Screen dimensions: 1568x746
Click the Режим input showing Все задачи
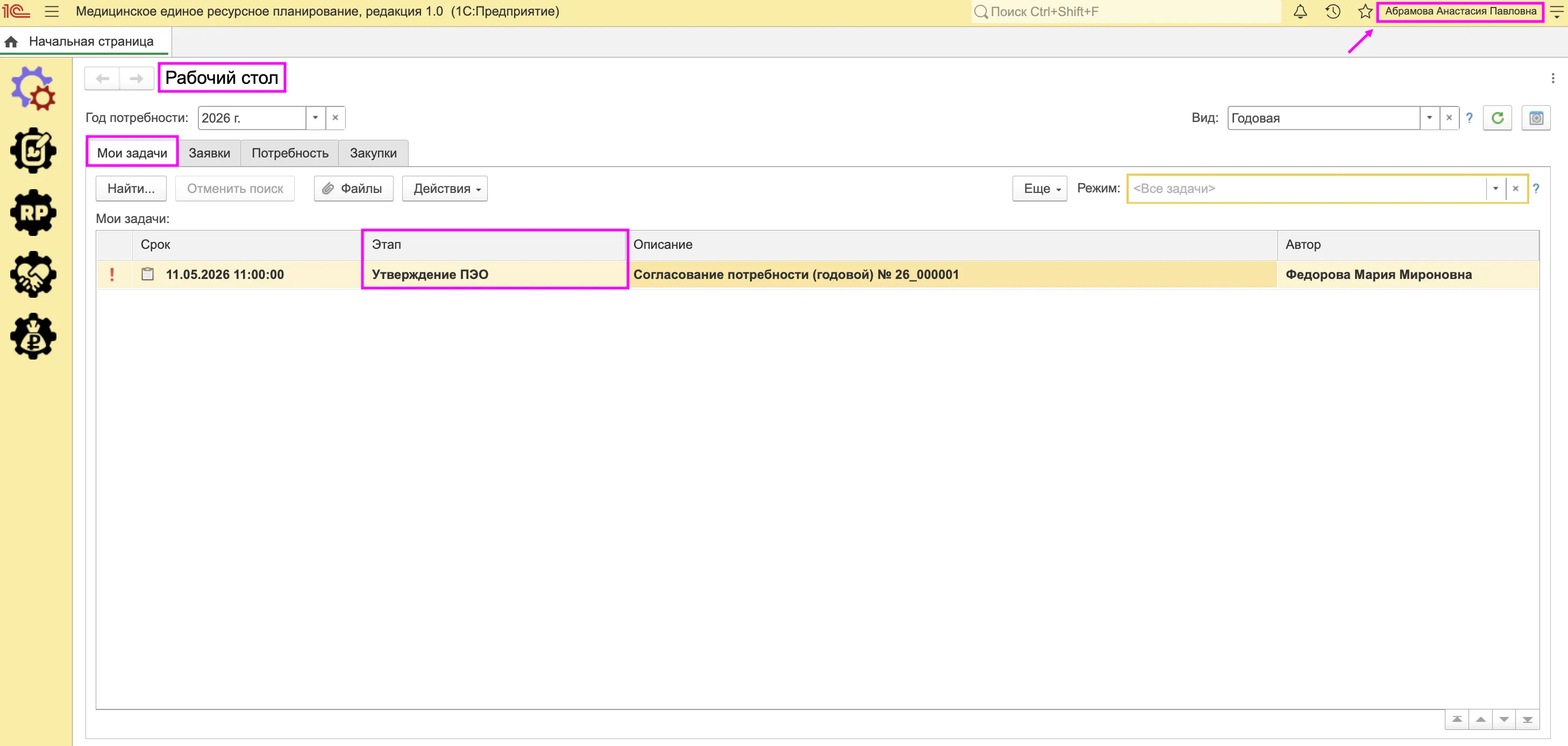(1307, 189)
